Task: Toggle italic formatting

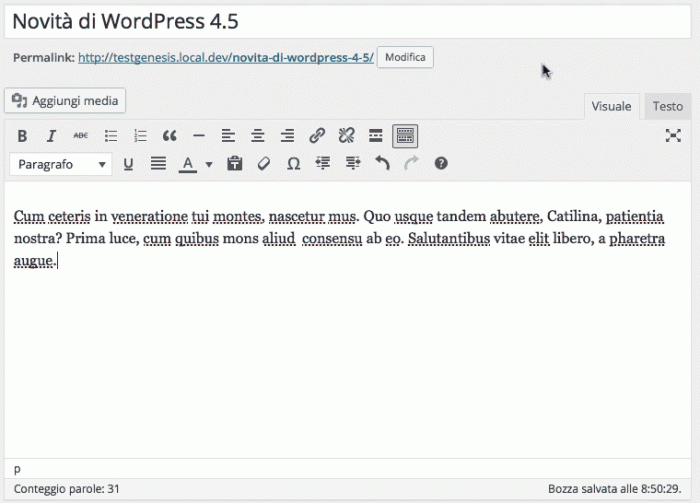Action: (x=51, y=135)
